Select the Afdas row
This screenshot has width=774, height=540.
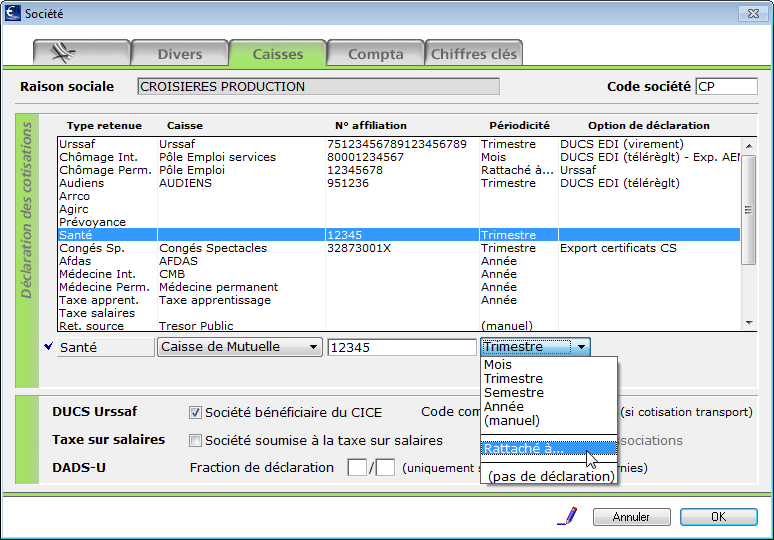pyautogui.click(x=399, y=261)
